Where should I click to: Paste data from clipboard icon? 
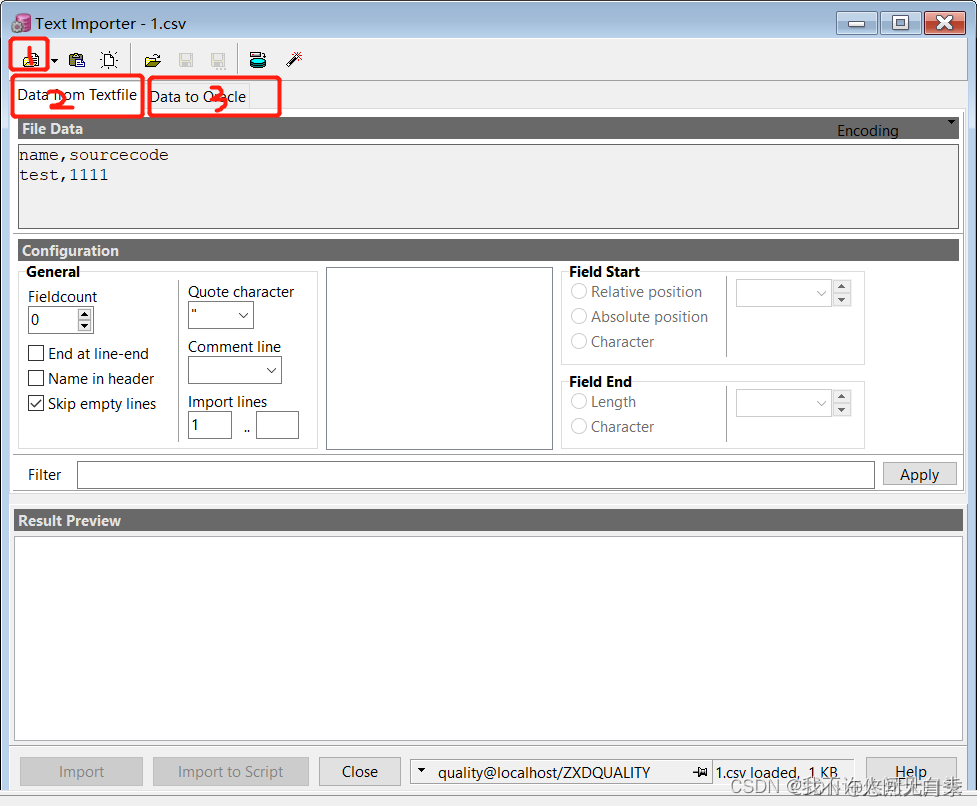[x=77, y=60]
